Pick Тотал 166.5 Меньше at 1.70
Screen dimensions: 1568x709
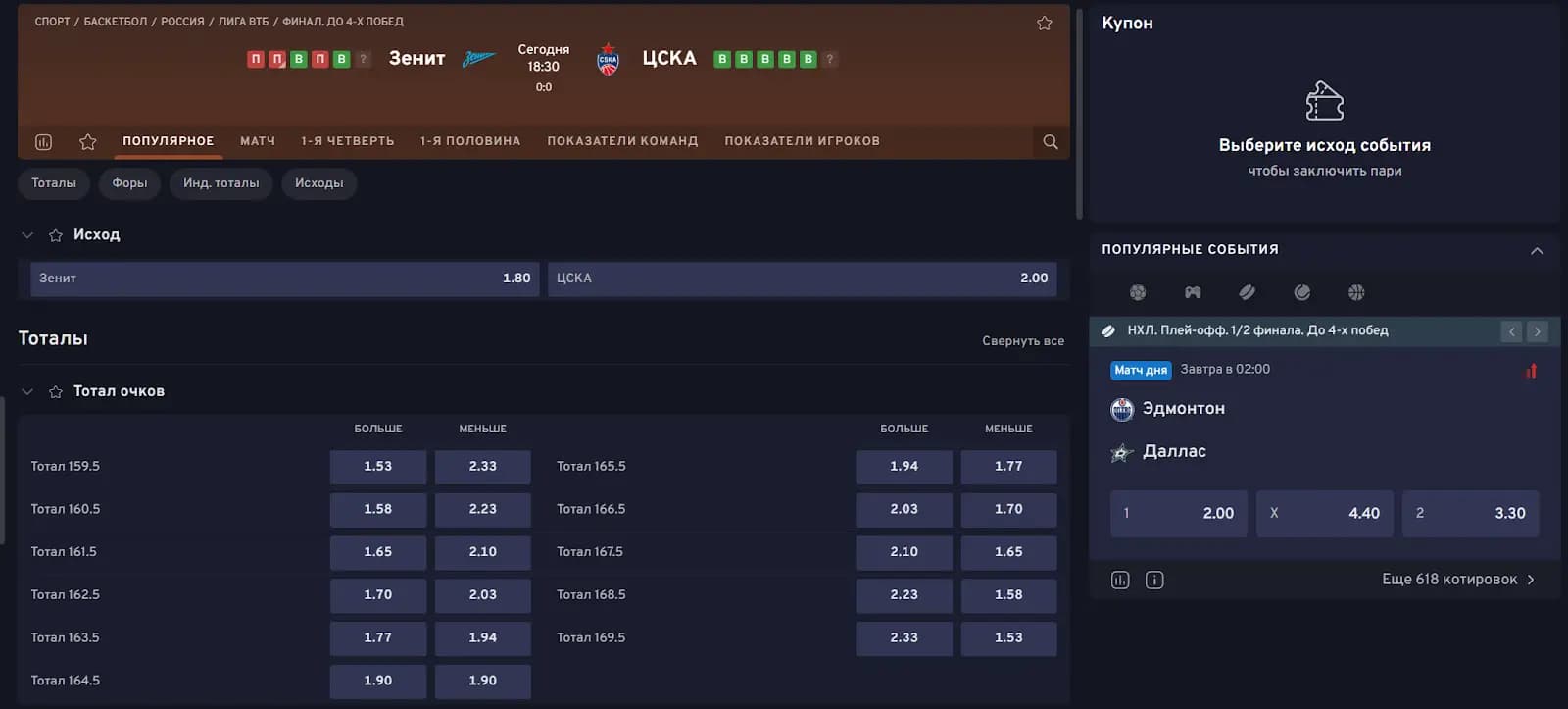tap(1008, 510)
